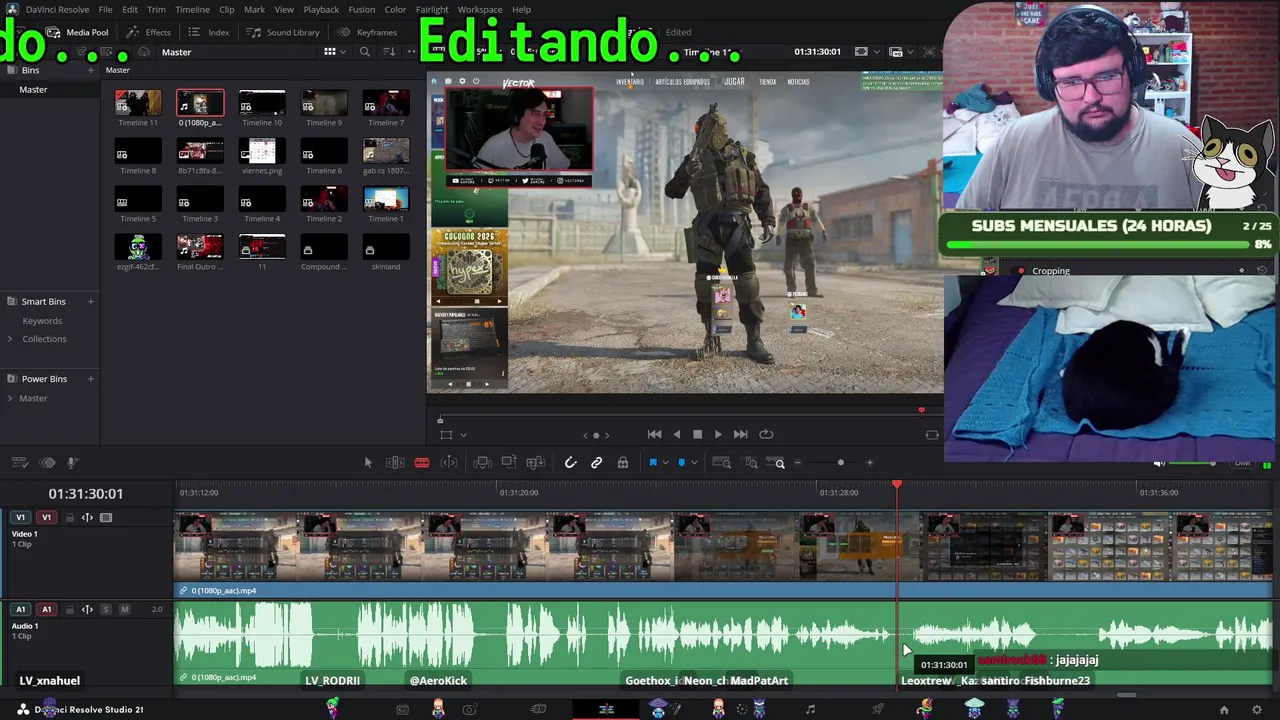Toggle Video 1 auto track selector
The image size is (1280, 720).
[87, 518]
